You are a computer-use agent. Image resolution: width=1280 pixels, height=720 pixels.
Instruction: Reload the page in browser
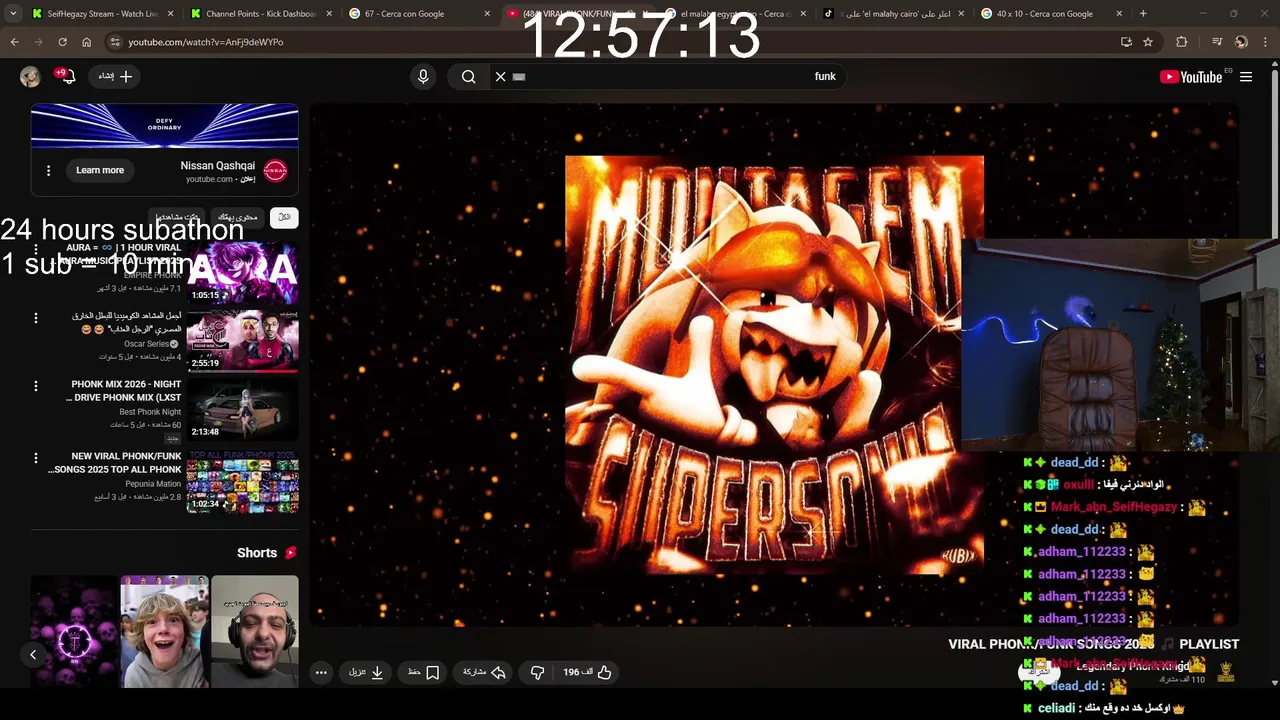(62, 42)
